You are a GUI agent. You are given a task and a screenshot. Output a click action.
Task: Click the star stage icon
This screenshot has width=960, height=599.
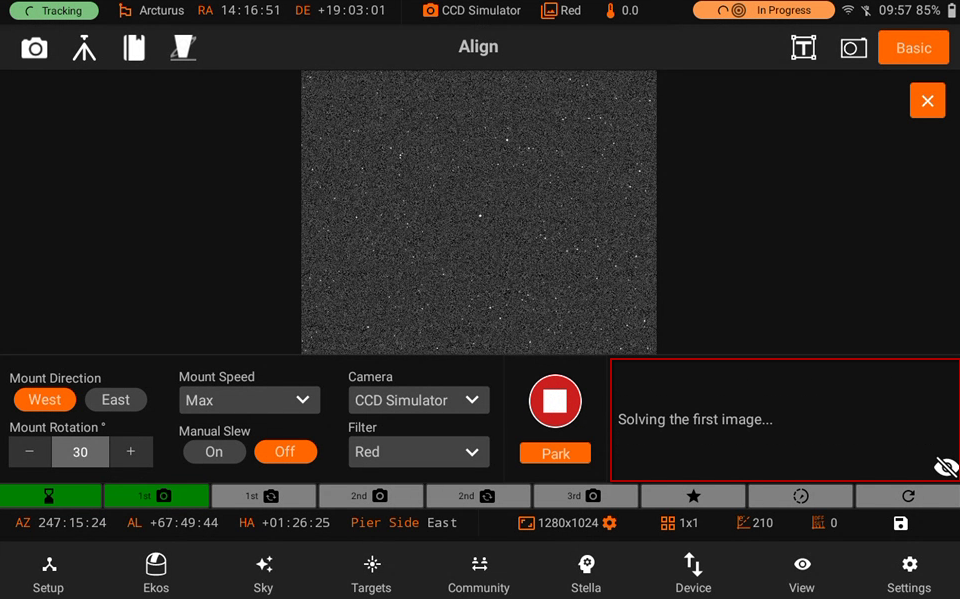click(693, 495)
